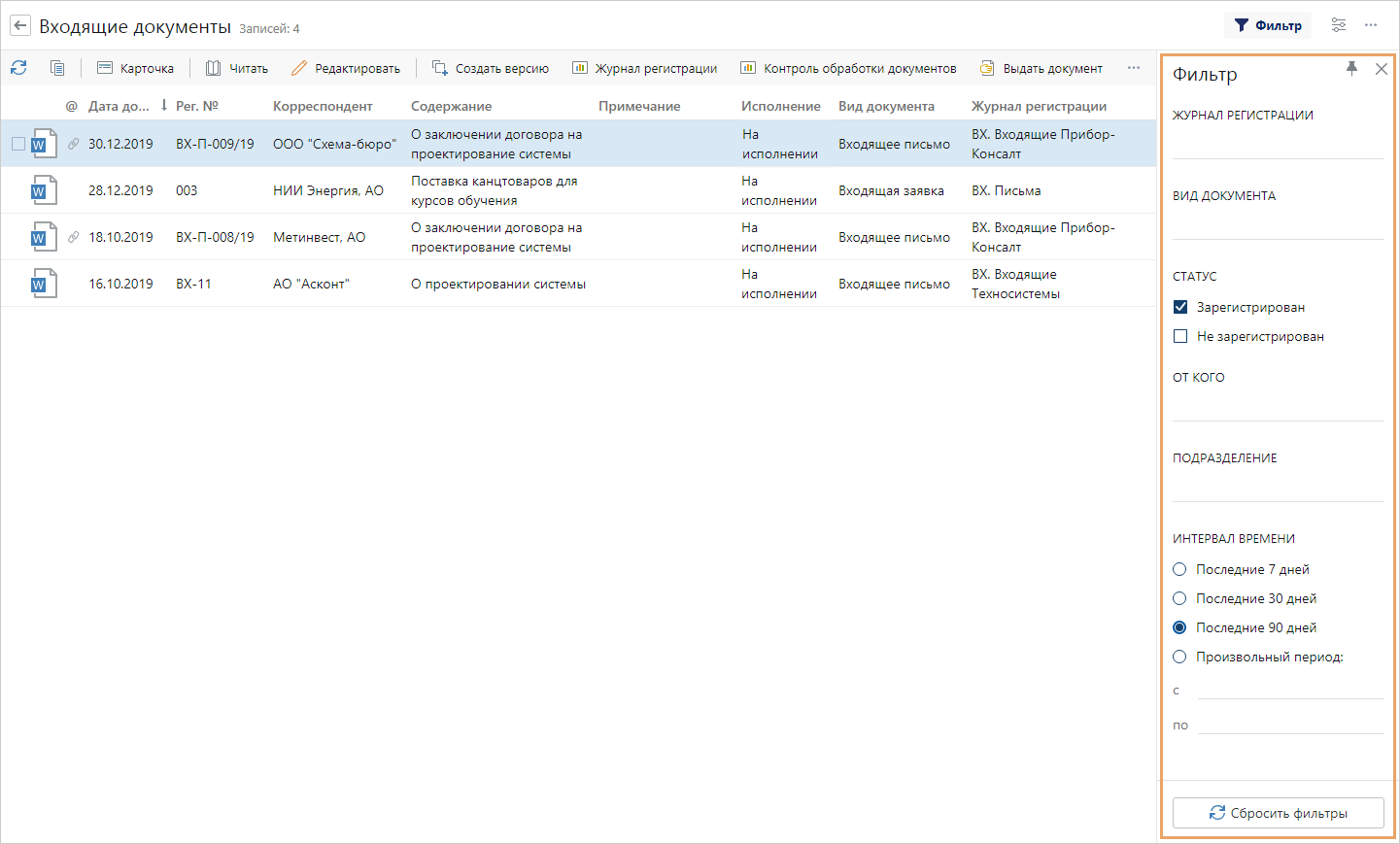Click Редактировать in the toolbar

pos(346,68)
